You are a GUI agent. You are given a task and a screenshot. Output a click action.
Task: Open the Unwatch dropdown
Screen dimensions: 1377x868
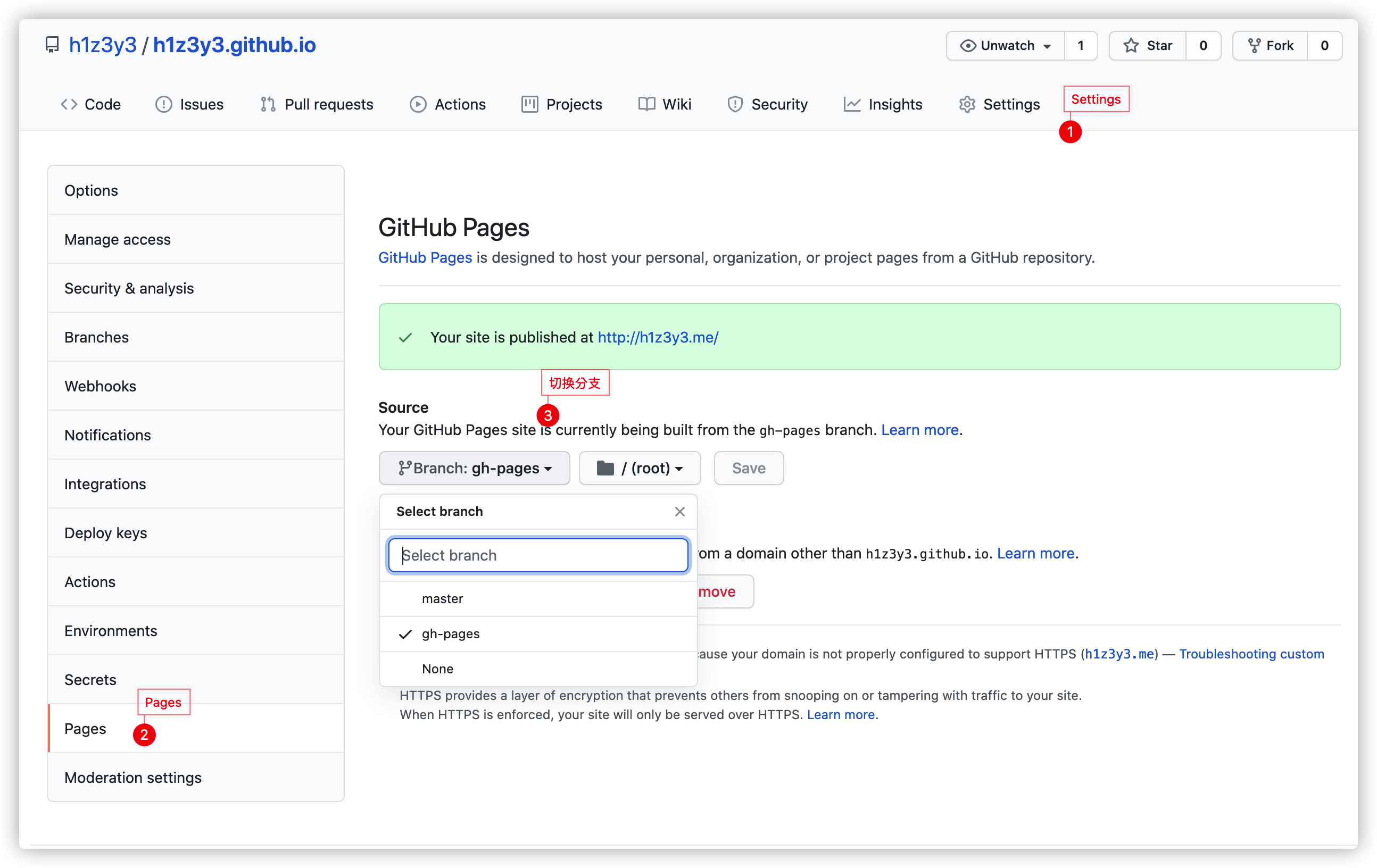coord(1006,46)
